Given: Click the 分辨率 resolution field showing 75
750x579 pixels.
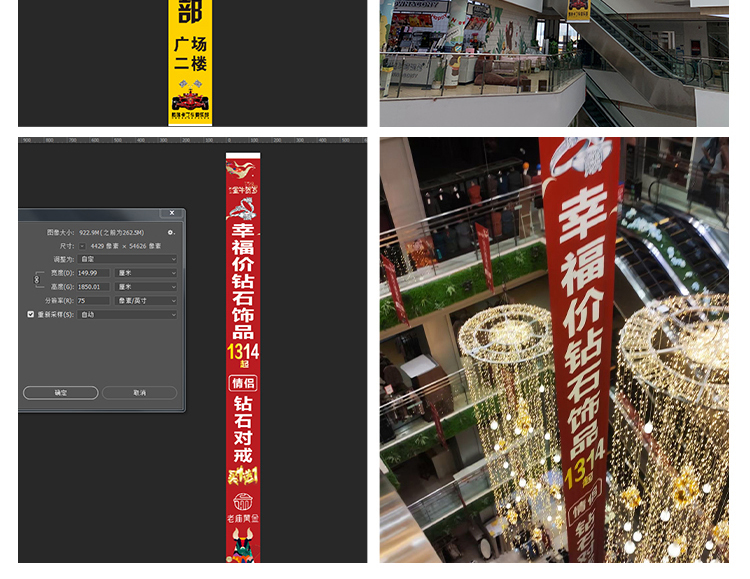Looking at the screenshot, I should click(x=93, y=300).
